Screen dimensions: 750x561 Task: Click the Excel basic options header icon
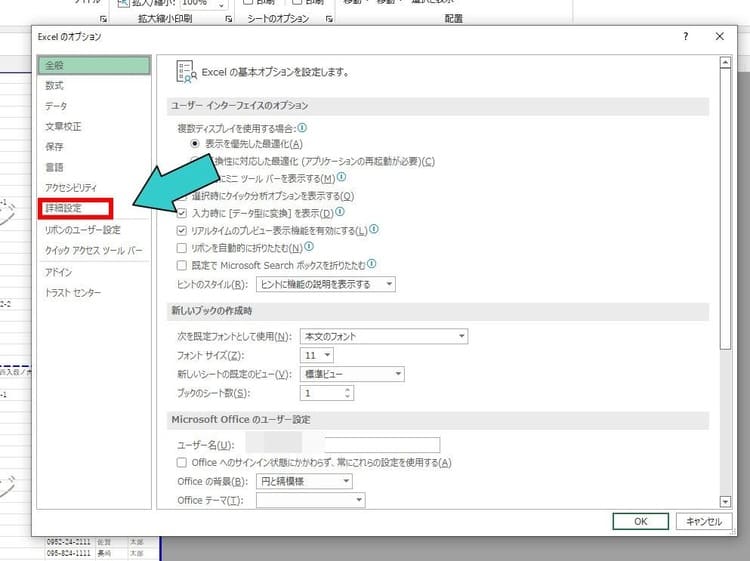tap(186, 72)
